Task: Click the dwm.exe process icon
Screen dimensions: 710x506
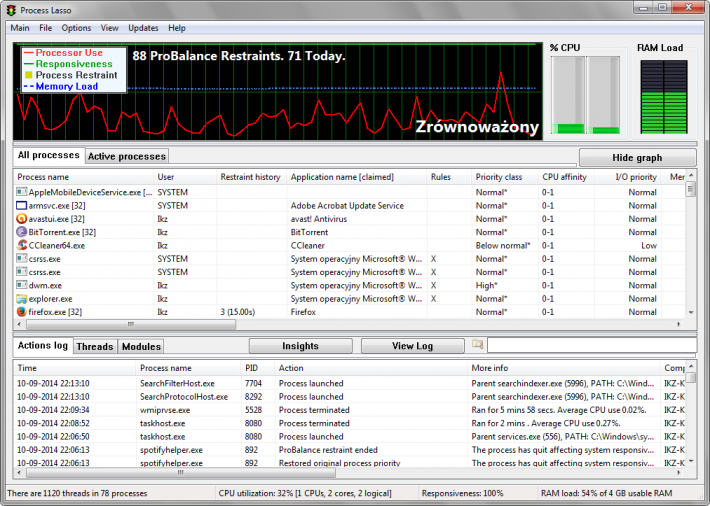Action: click(21, 285)
